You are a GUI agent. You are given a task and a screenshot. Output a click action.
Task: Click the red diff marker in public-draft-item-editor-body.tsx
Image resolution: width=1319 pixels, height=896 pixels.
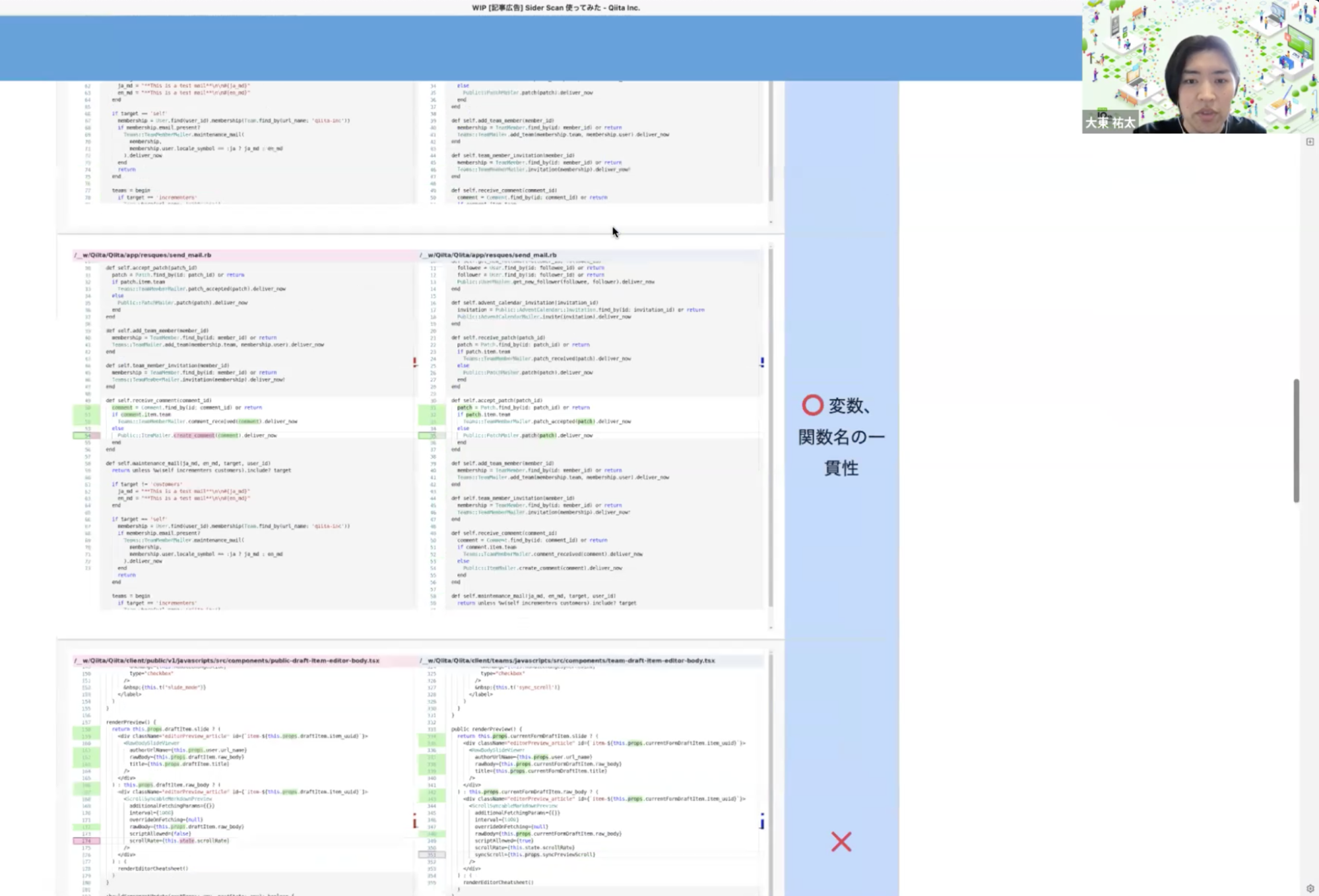click(x=415, y=821)
